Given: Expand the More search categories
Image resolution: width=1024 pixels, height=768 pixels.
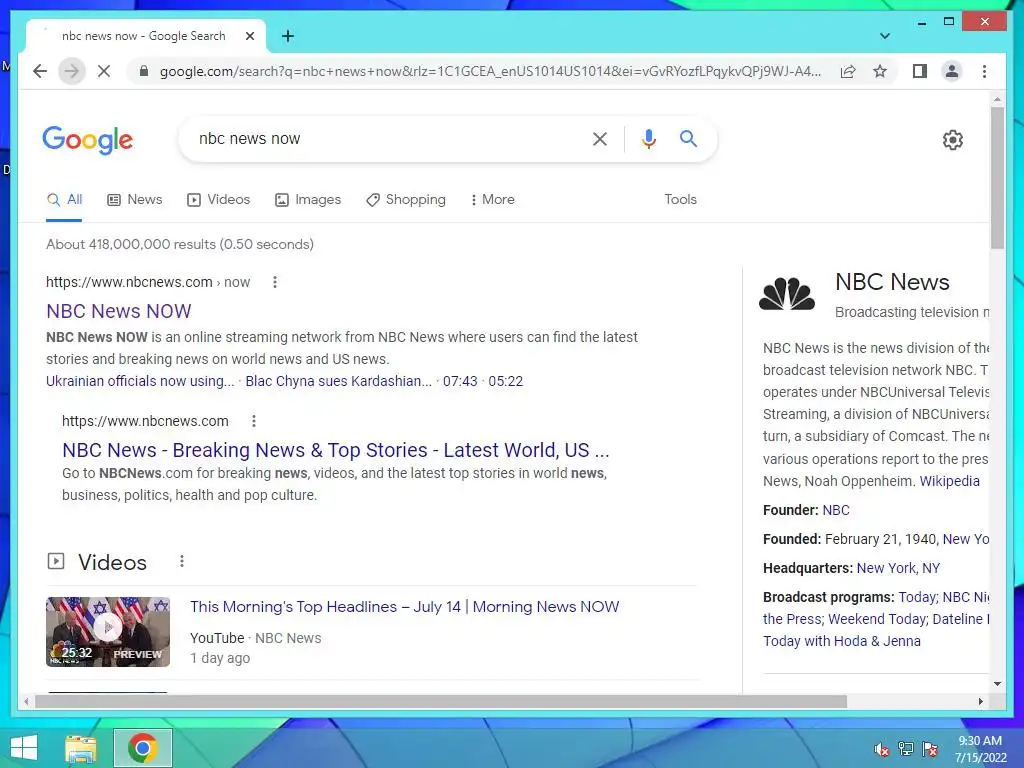Looking at the screenshot, I should (492, 200).
